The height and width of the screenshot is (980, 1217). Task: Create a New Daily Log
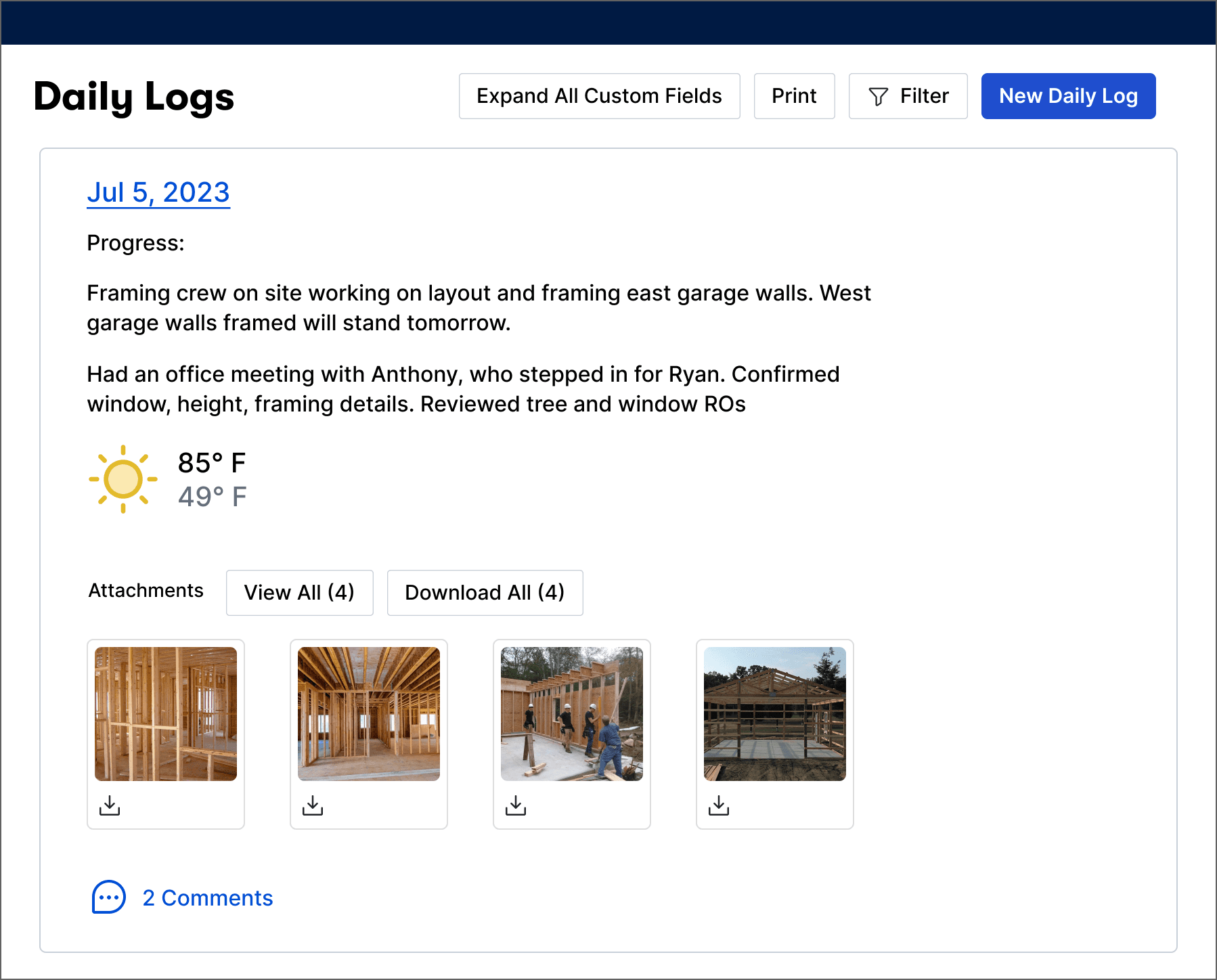click(x=1068, y=96)
